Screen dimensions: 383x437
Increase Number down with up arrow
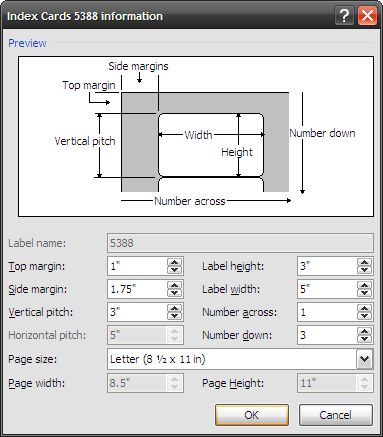365,331
